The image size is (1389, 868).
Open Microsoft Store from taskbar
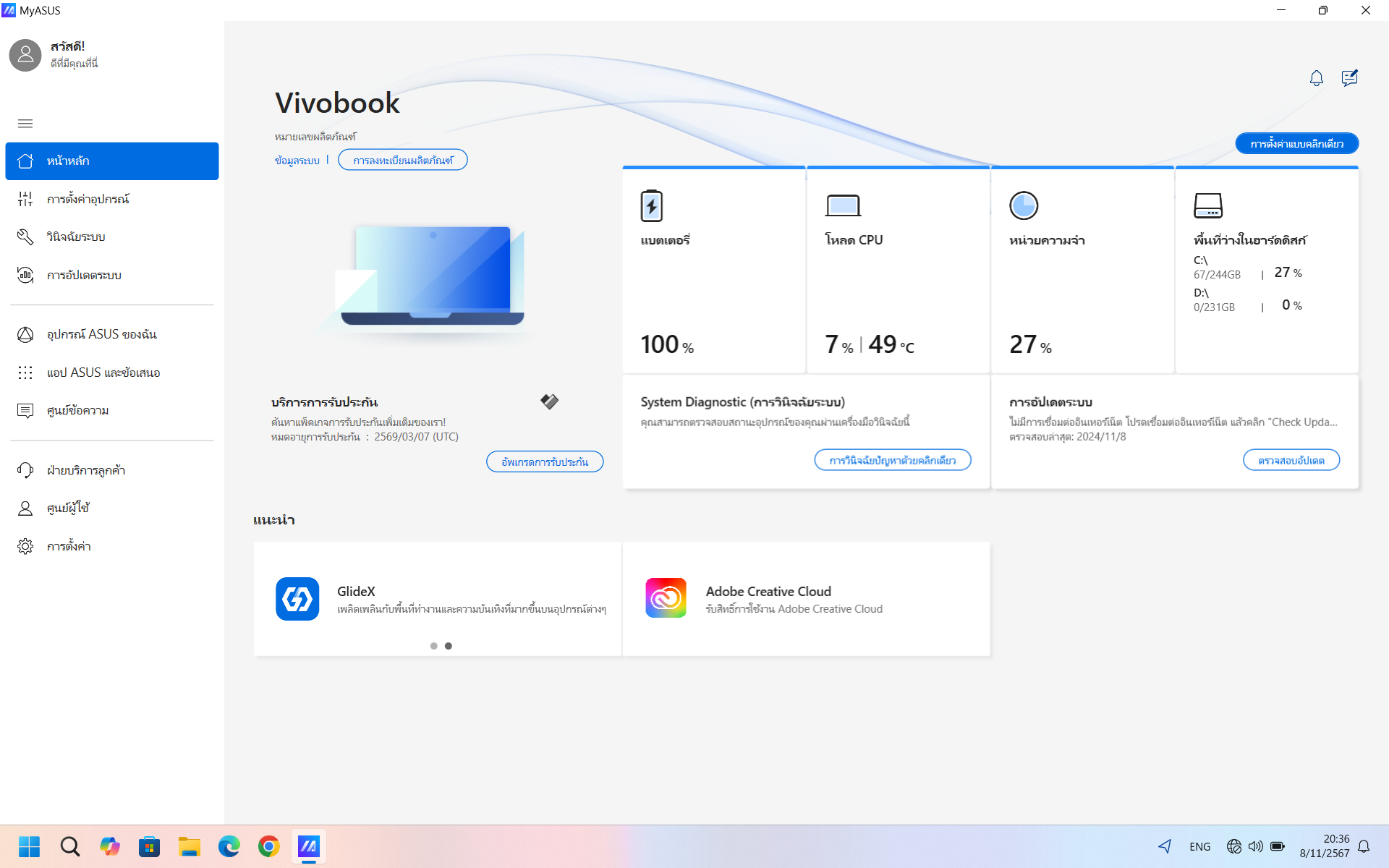(149, 846)
